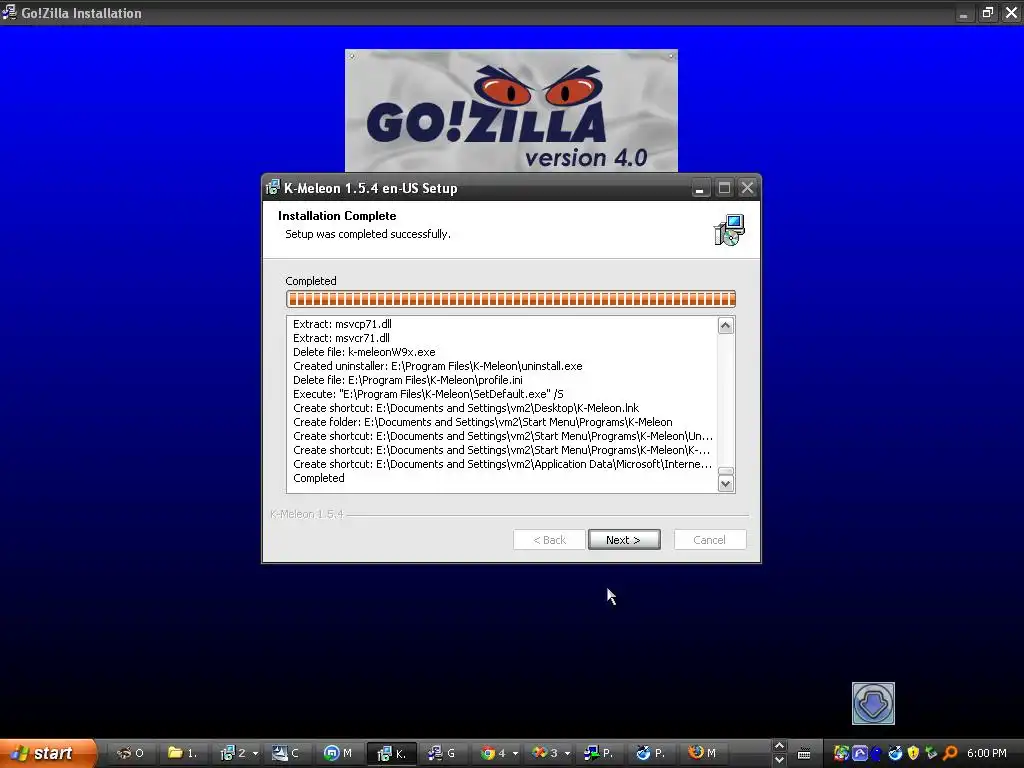
Task: Click the installer icon in the setup header
Action: point(729,230)
